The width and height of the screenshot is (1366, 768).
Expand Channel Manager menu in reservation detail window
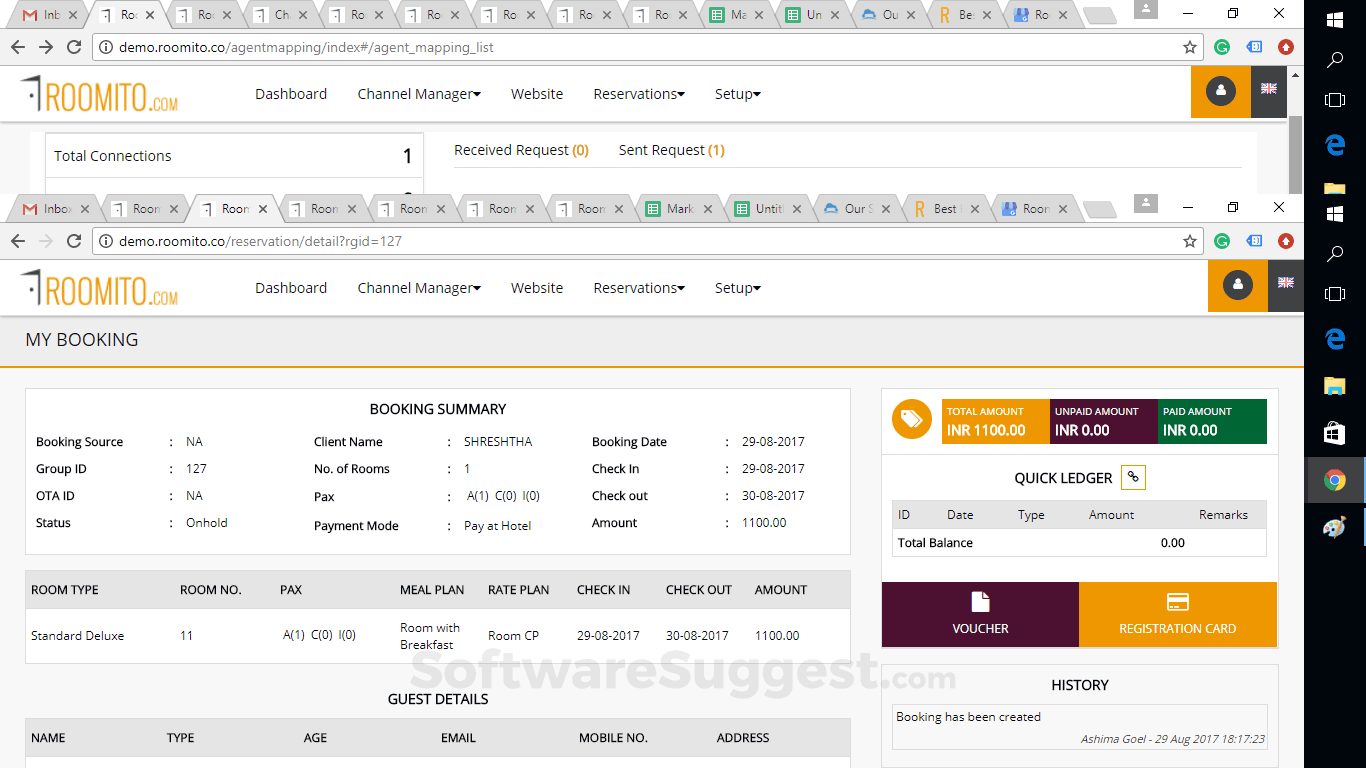[419, 288]
